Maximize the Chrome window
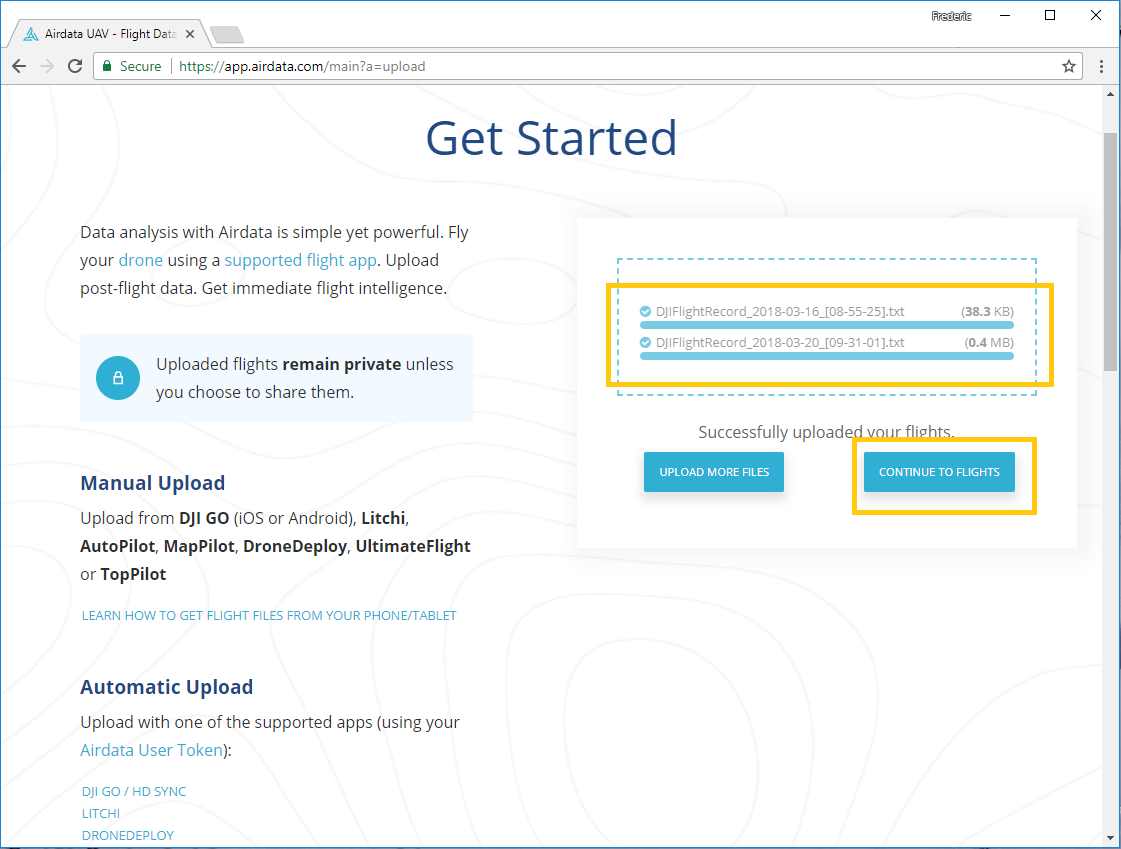 (1050, 16)
